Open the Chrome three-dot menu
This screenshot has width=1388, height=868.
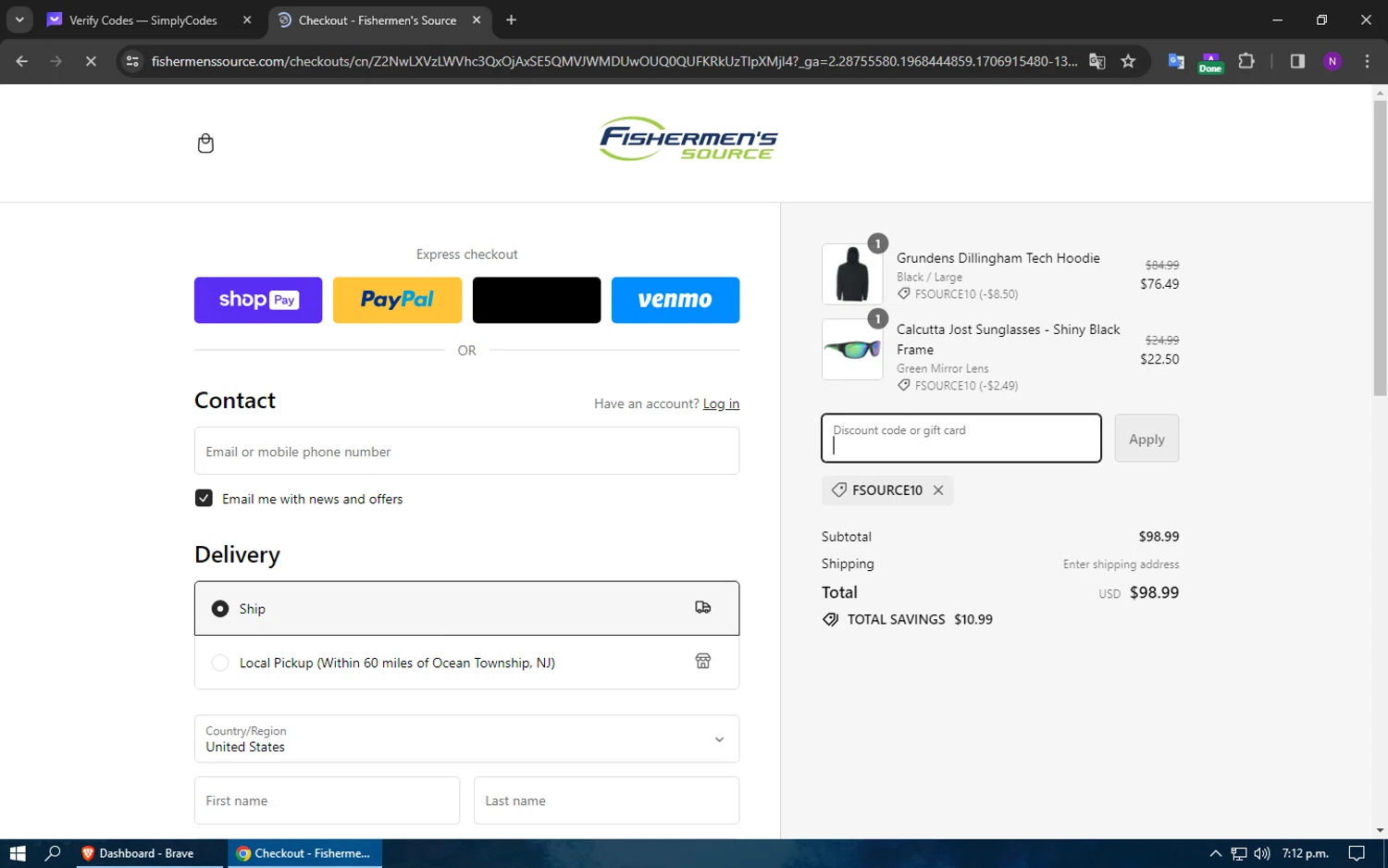pos(1367,61)
